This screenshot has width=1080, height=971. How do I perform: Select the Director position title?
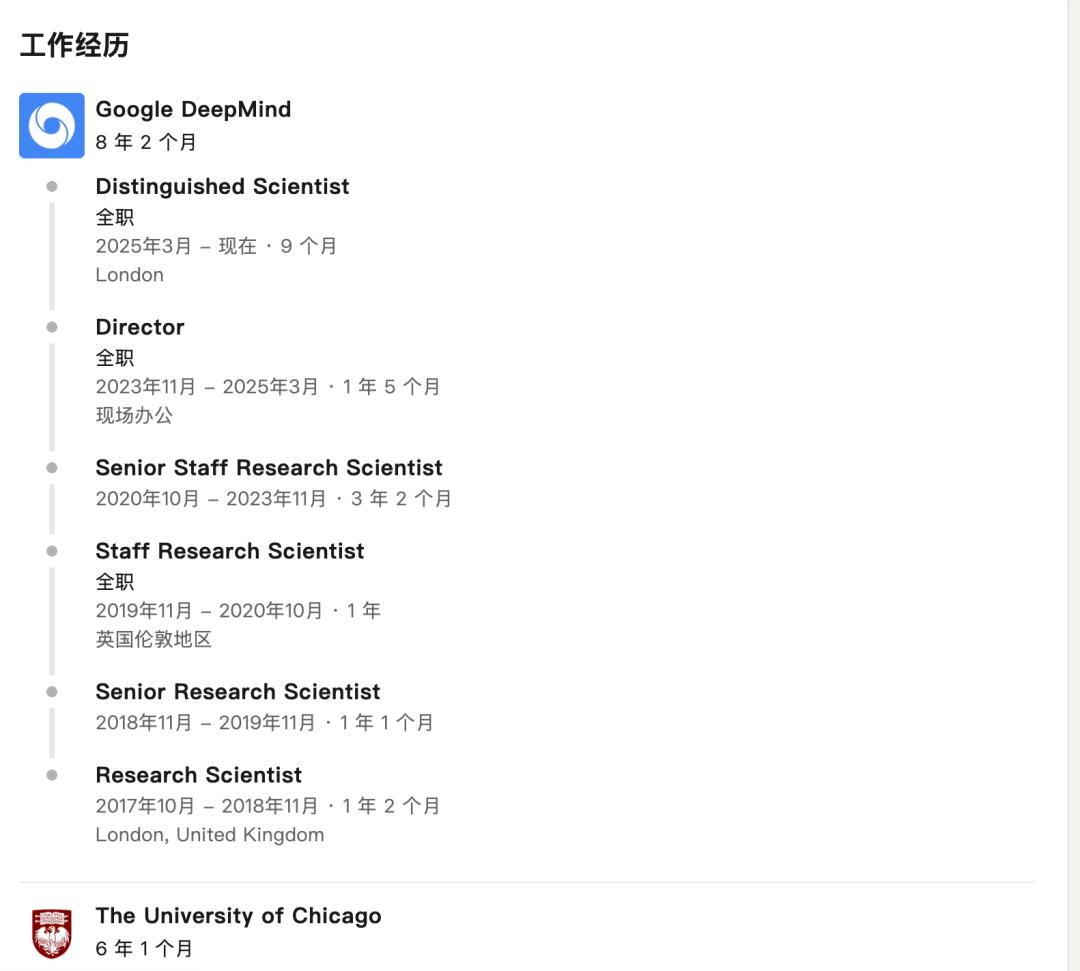click(x=140, y=327)
